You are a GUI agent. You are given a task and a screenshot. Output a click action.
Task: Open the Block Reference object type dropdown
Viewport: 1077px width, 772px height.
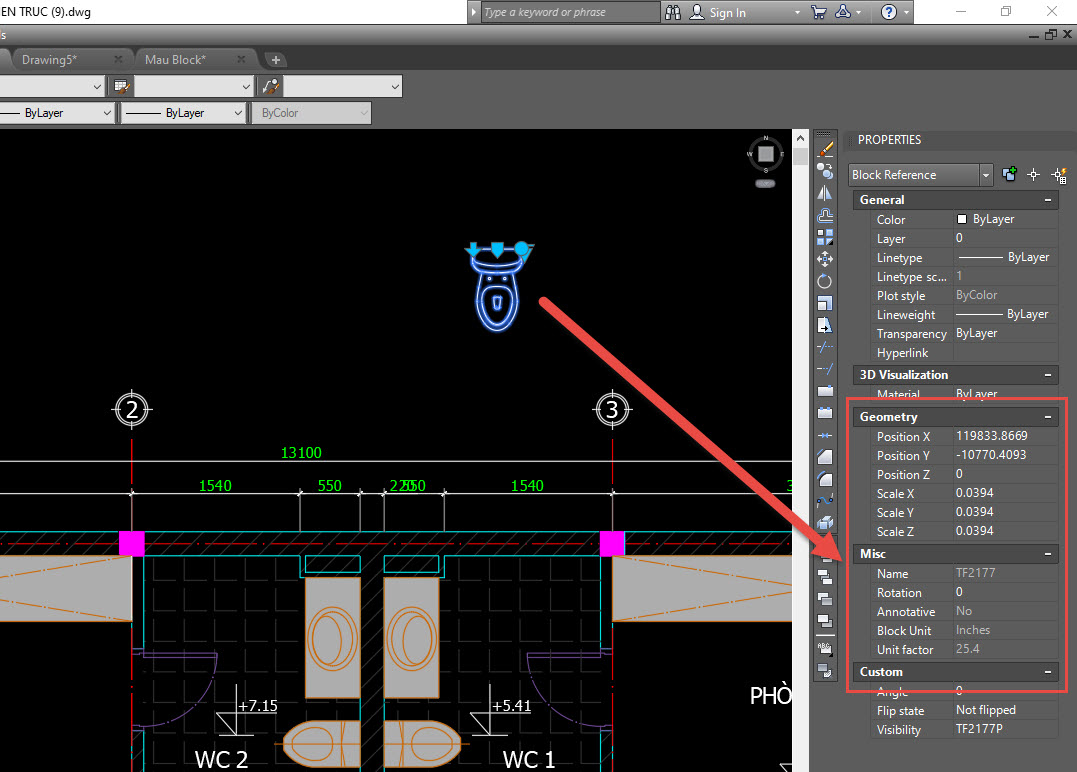986,175
